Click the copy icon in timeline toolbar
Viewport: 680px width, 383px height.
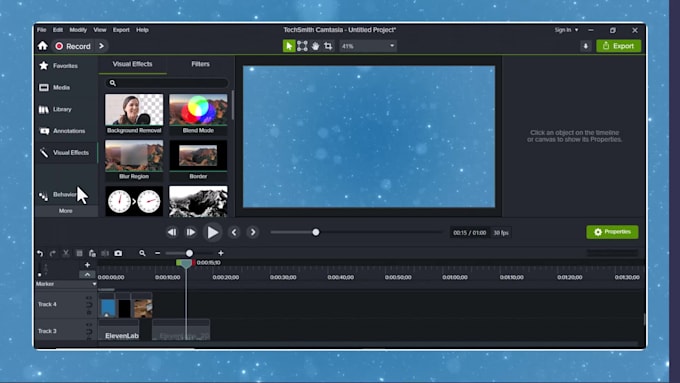79,253
